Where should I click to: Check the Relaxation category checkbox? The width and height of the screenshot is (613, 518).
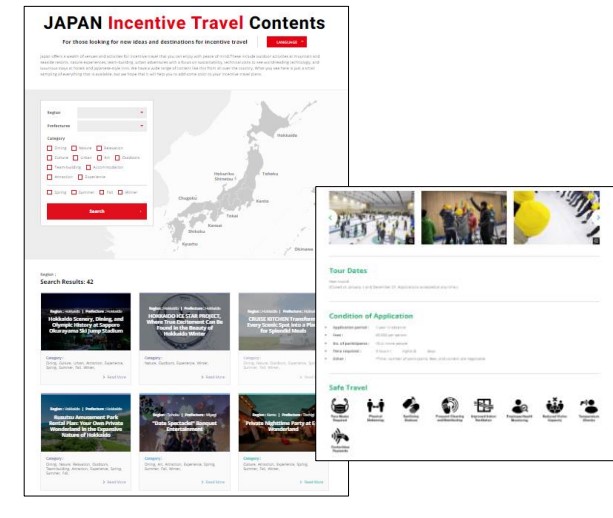click(x=99, y=148)
